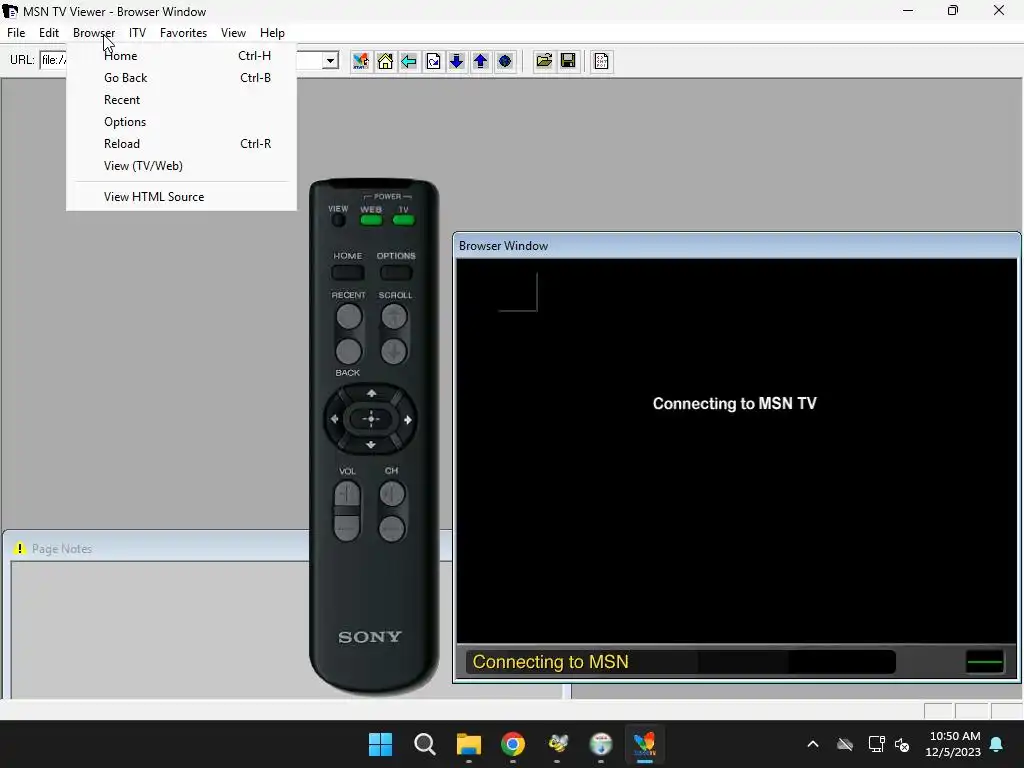
Task: Click the remote's left arrow on directional pad
Action: click(x=334, y=419)
